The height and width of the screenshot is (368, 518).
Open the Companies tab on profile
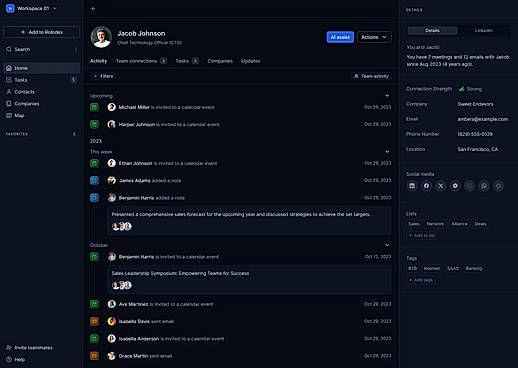tap(220, 61)
